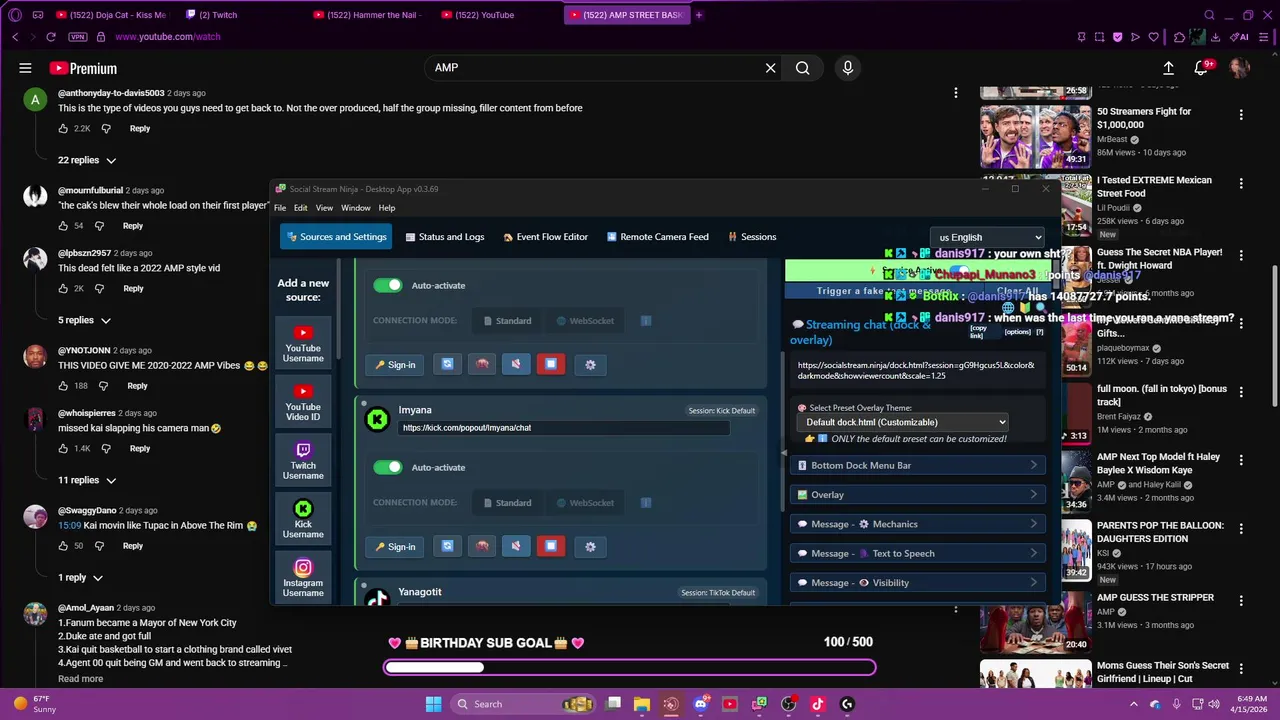Image resolution: width=1280 pixels, height=720 pixels.
Task: Open gear settings in source above Imyana
Action: [590, 364]
